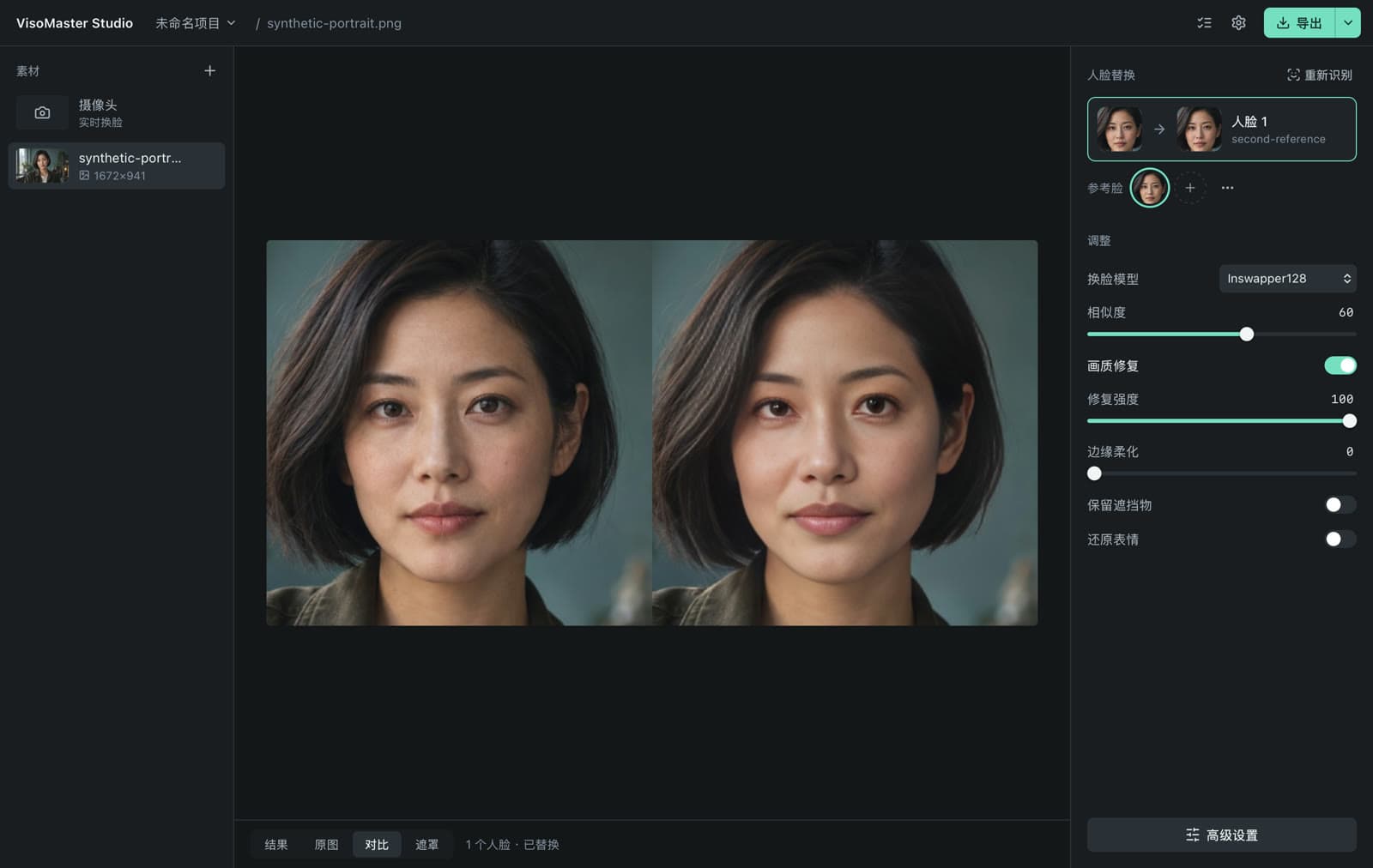Viewport: 1373px width, 868px height.
Task: Click the camera icon for 摄像头
Action: 42,112
